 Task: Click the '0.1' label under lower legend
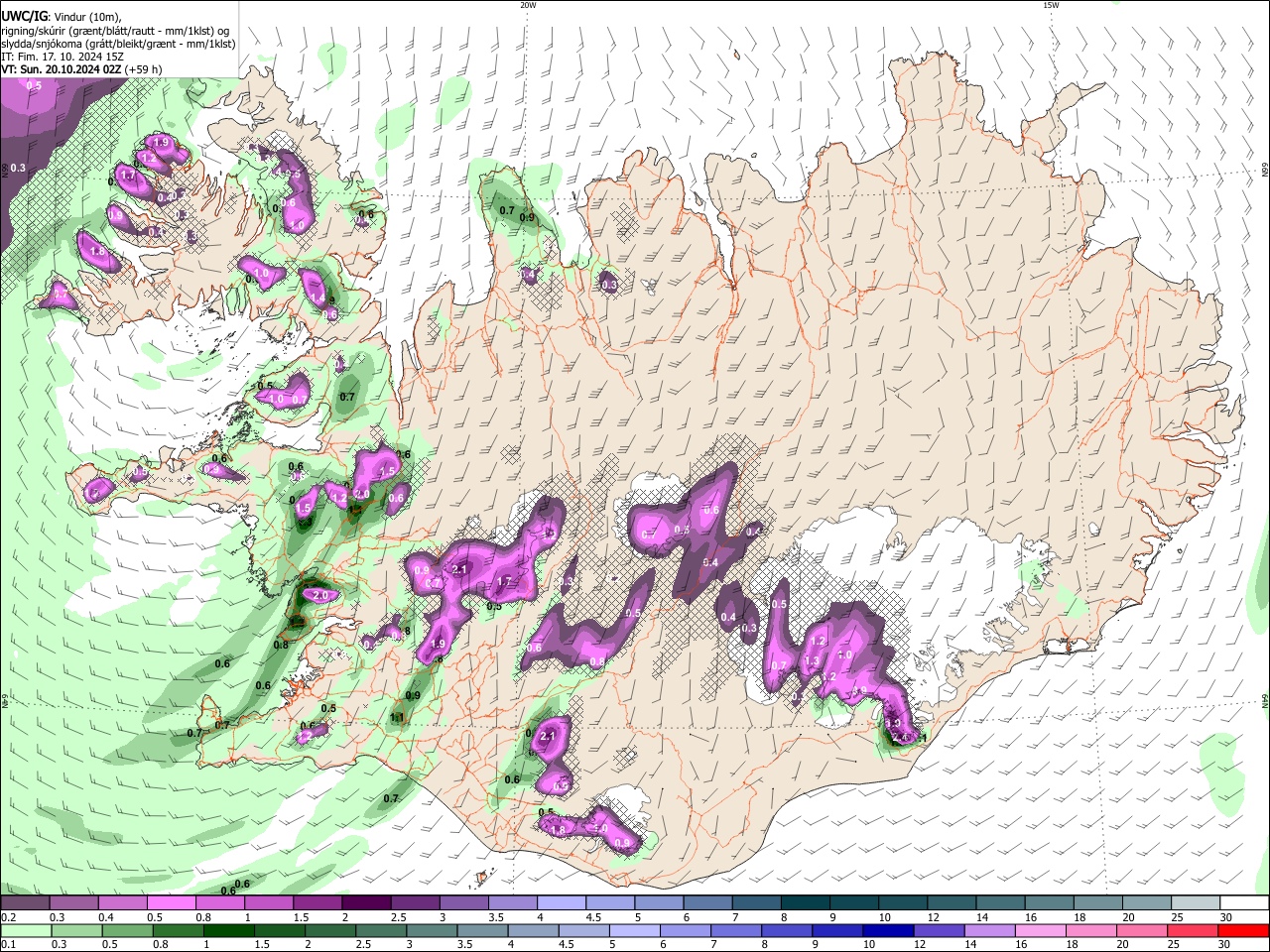[x=8, y=945]
